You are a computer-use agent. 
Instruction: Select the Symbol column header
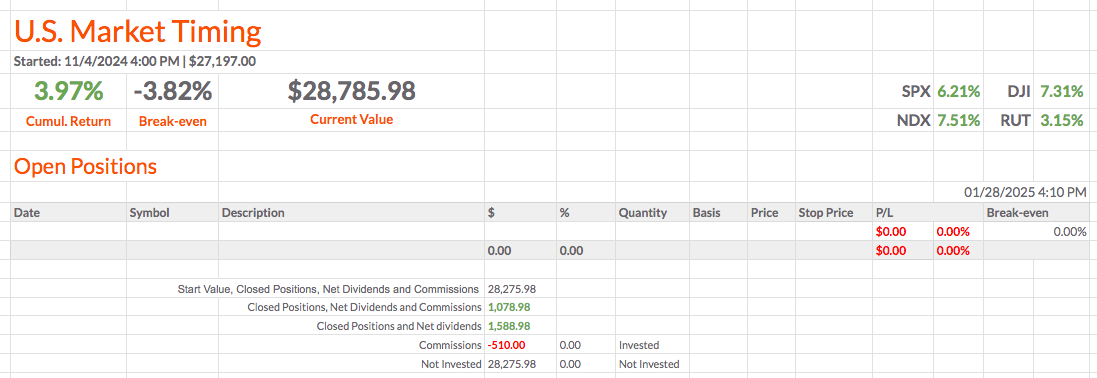pos(150,213)
